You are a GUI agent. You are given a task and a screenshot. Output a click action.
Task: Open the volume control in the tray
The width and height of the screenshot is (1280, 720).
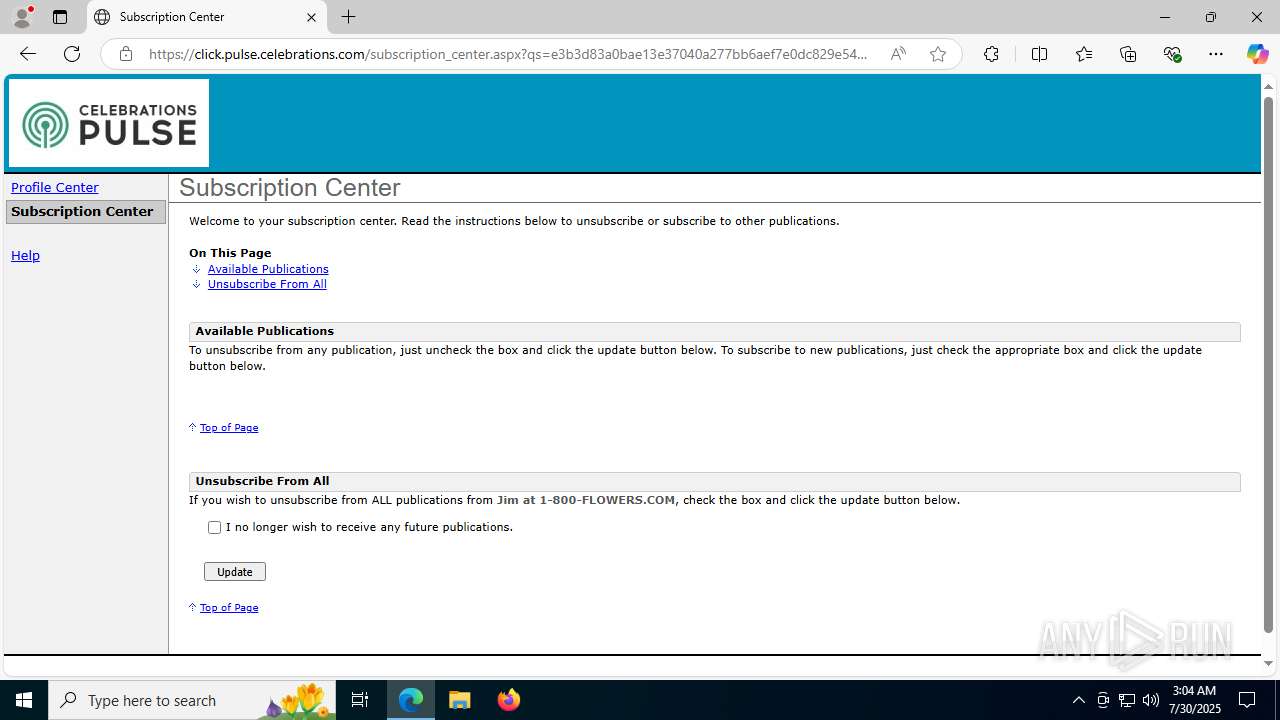1151,700
